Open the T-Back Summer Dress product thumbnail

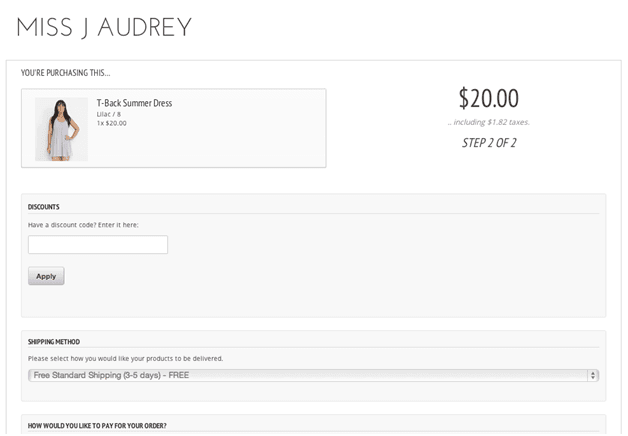coord(61,129)
